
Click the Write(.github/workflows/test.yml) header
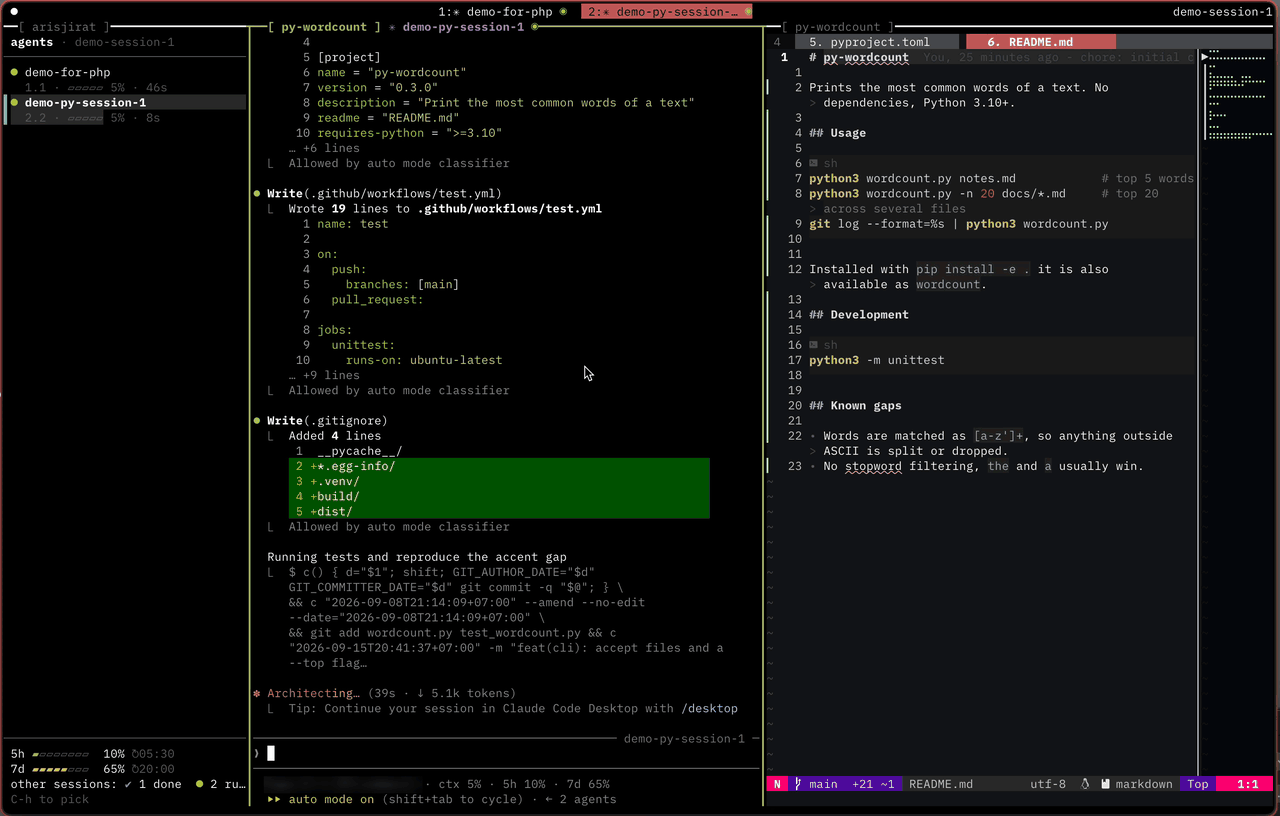coord(384,193)
